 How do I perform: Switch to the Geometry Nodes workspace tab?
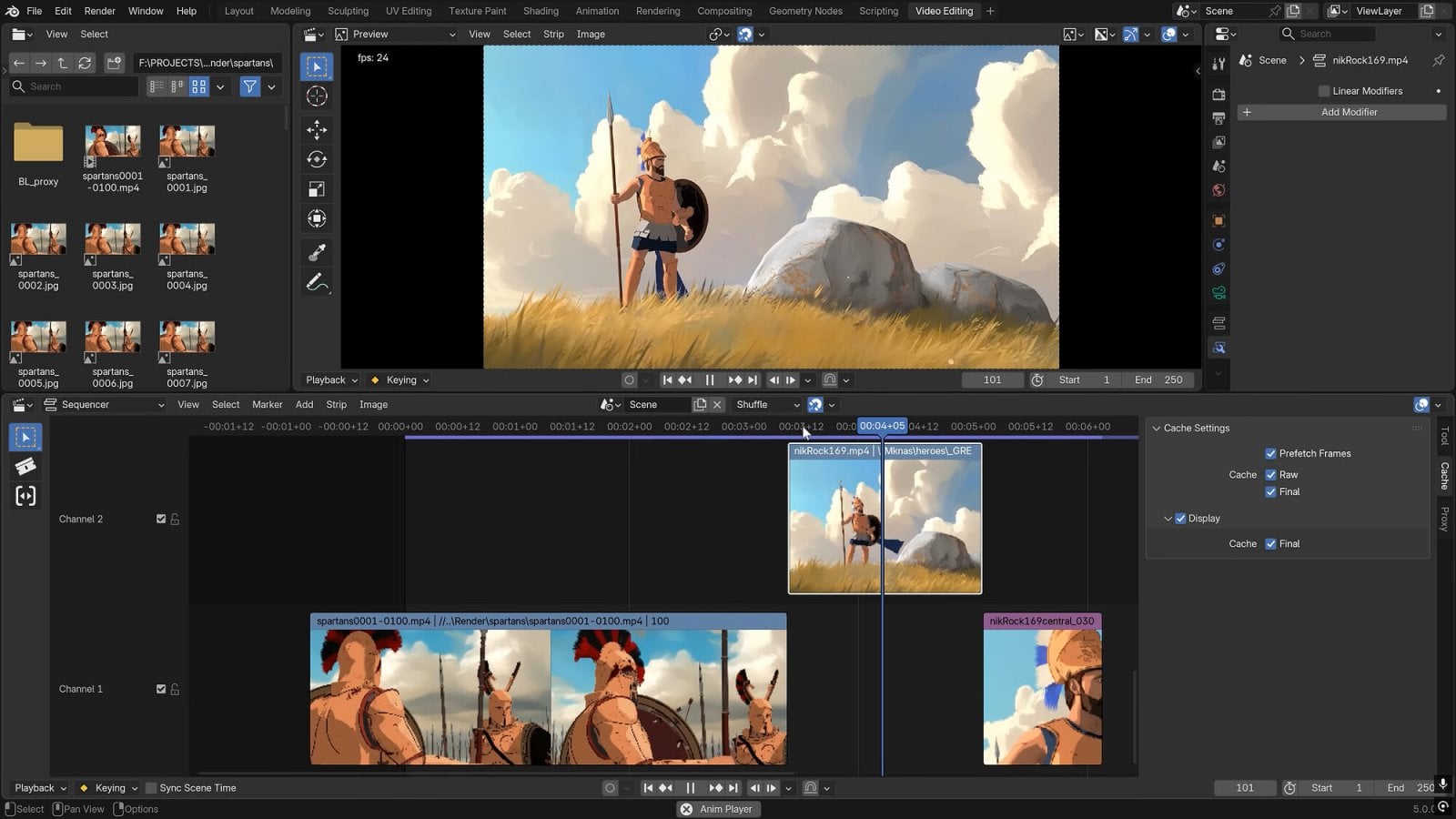pos(805,11)
